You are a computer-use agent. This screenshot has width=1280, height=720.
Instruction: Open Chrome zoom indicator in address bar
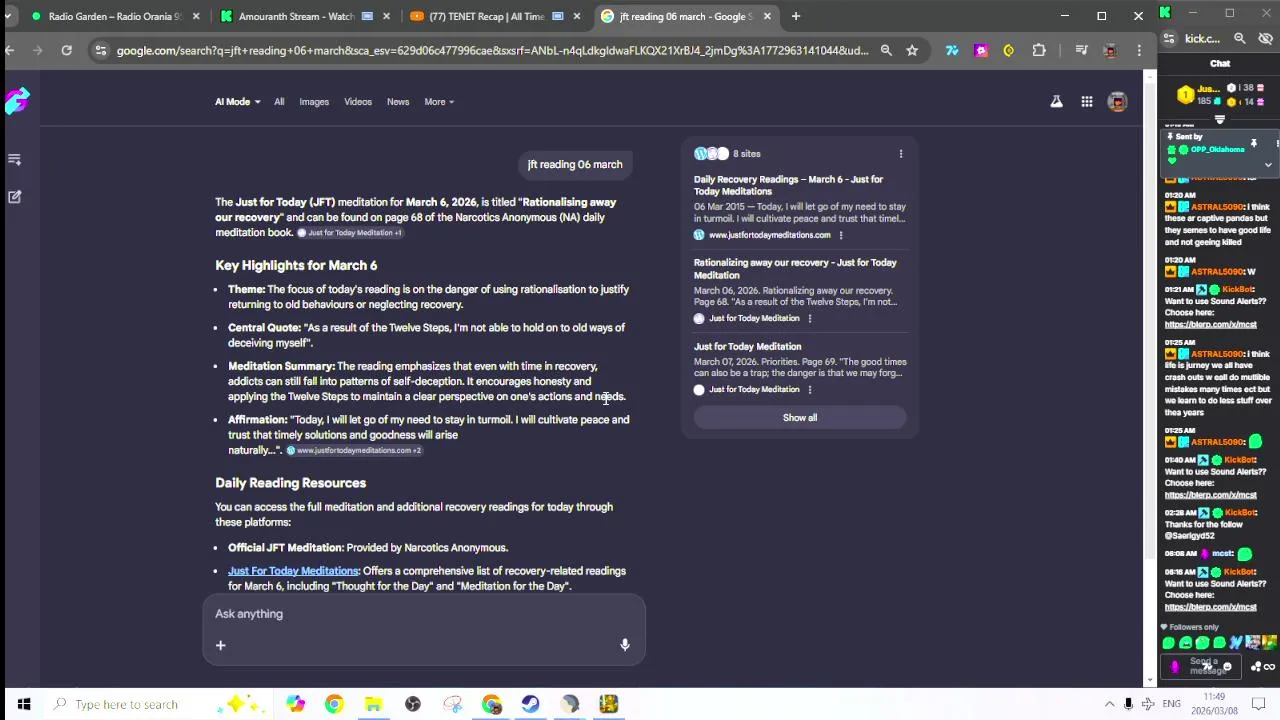886,50
